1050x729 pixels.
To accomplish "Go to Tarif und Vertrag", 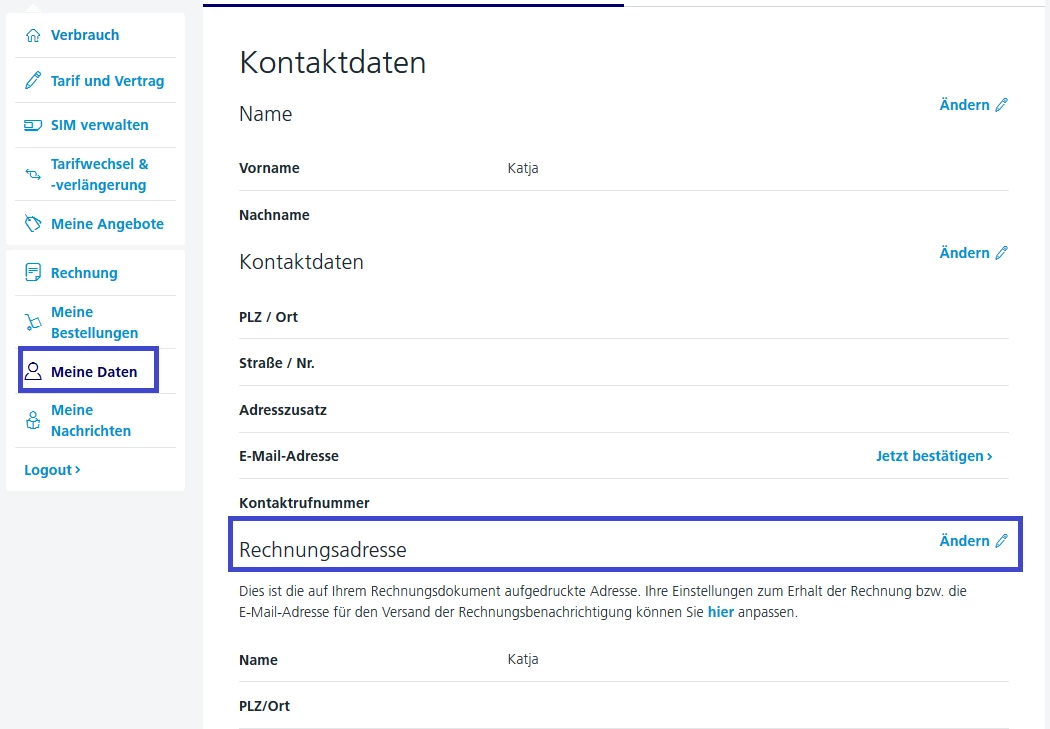I will [x=107, y=81].
